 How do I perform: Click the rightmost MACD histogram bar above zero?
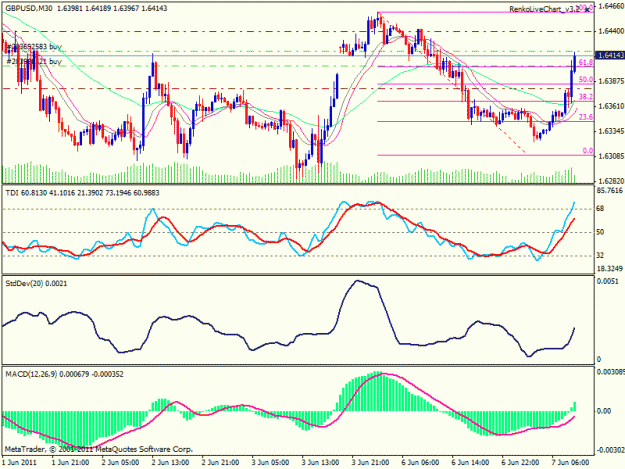point(574,406)
